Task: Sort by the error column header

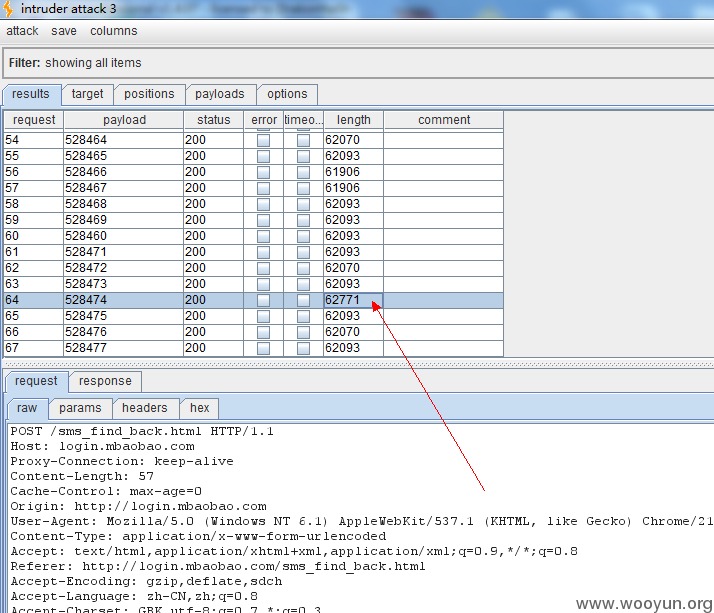Action: pos(264,120)
